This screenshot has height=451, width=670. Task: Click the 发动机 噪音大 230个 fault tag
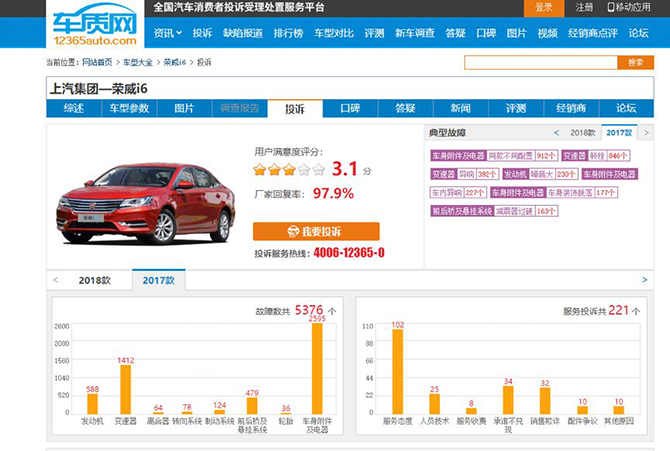tap(540, 174)
